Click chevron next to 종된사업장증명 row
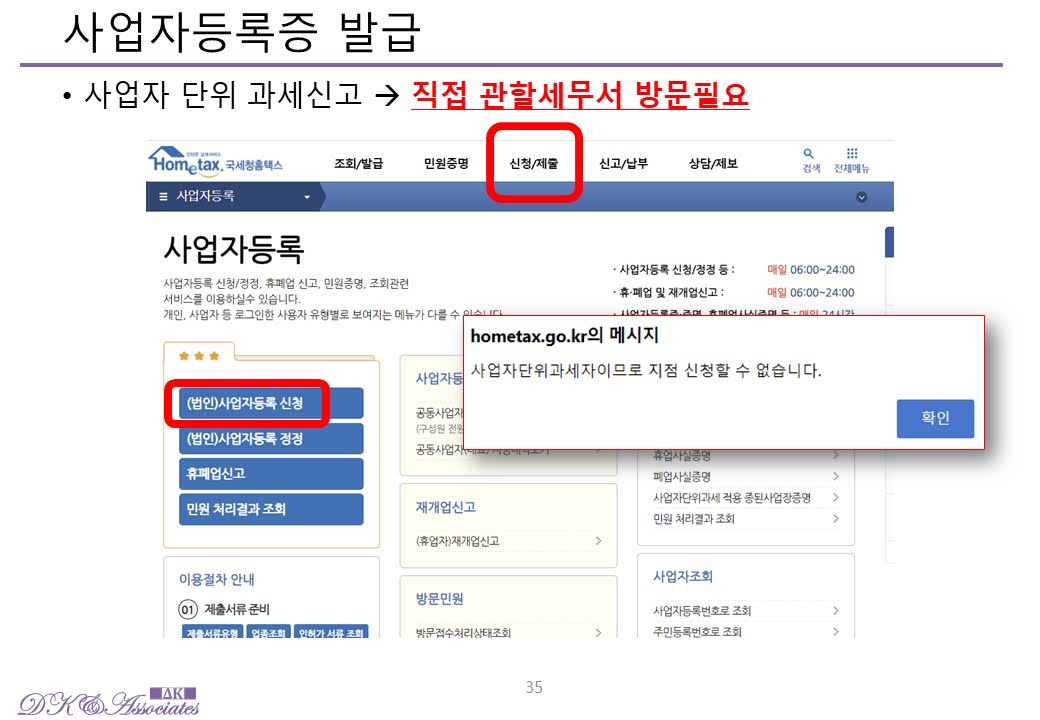 click(836, 497)
